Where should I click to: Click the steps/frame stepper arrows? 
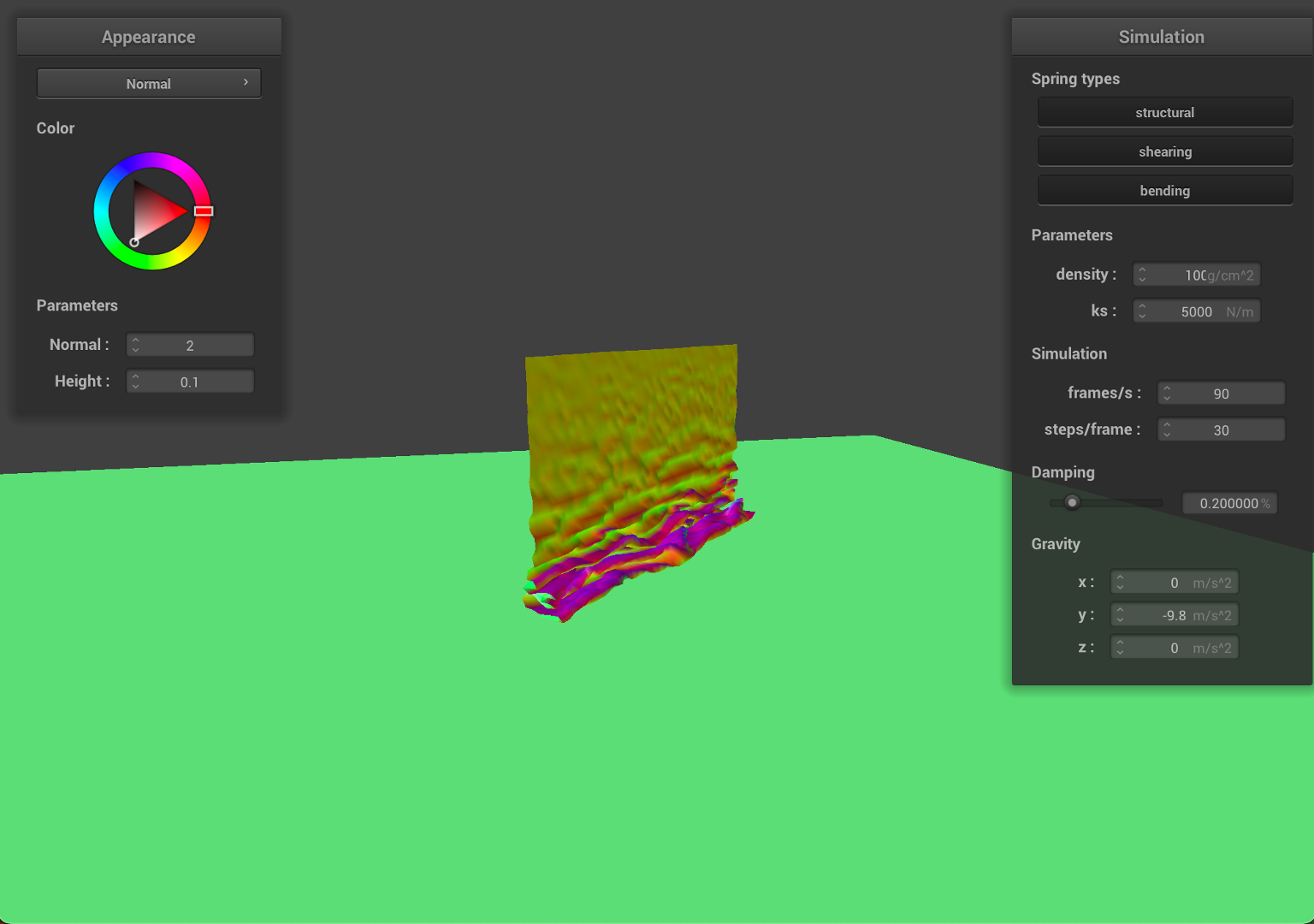click(1167, 430)
